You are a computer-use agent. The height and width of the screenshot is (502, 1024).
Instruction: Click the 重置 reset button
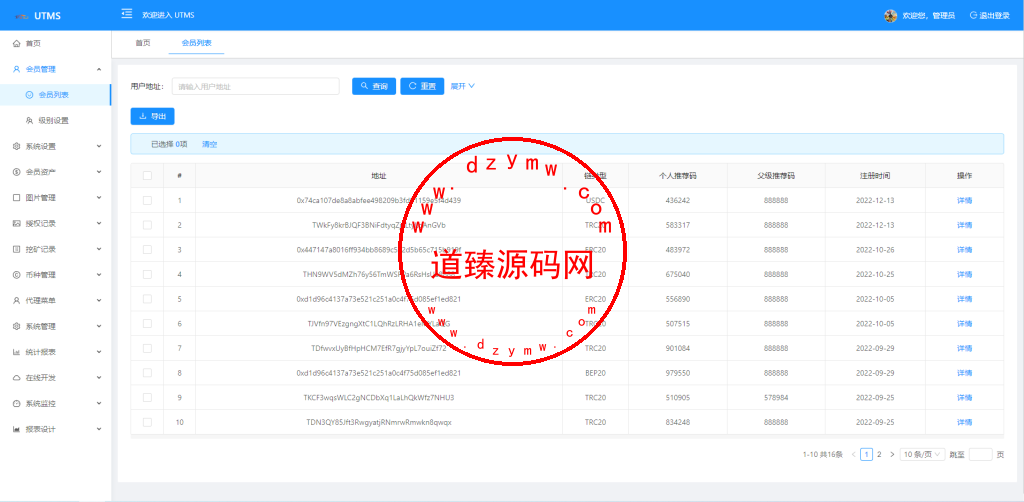click(422, 86)
